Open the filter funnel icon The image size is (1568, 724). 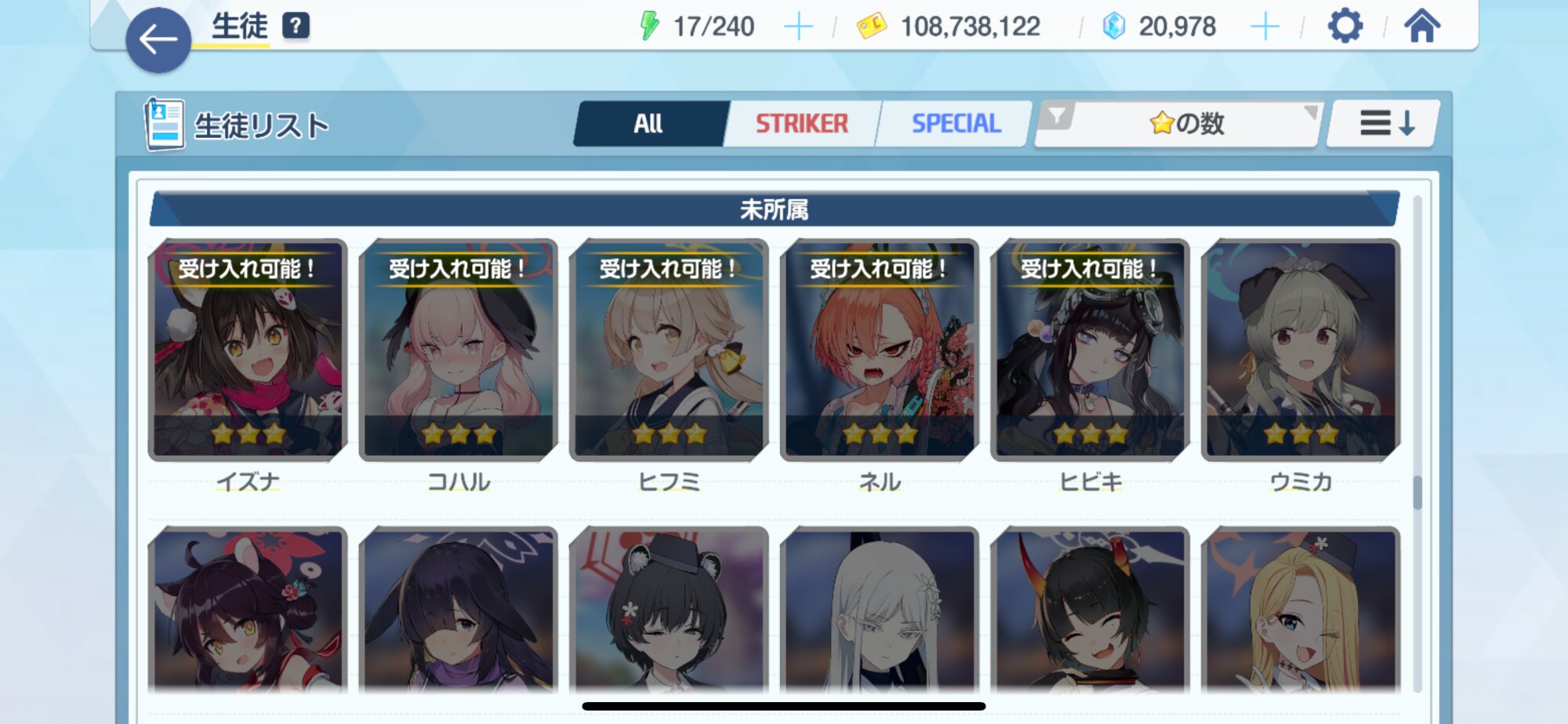(x=1057, y=118)
